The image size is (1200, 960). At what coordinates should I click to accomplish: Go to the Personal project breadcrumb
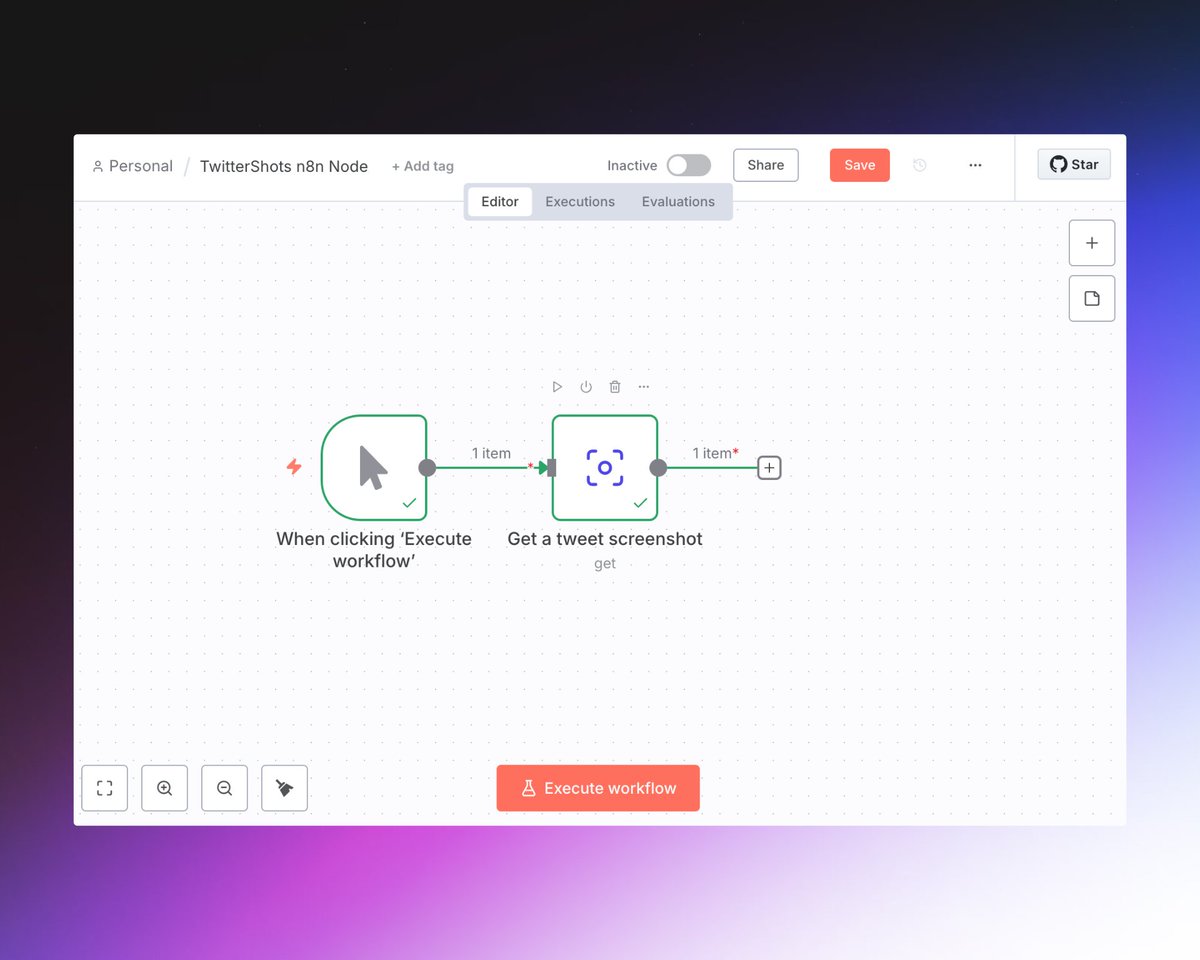[x=132, y=166]
